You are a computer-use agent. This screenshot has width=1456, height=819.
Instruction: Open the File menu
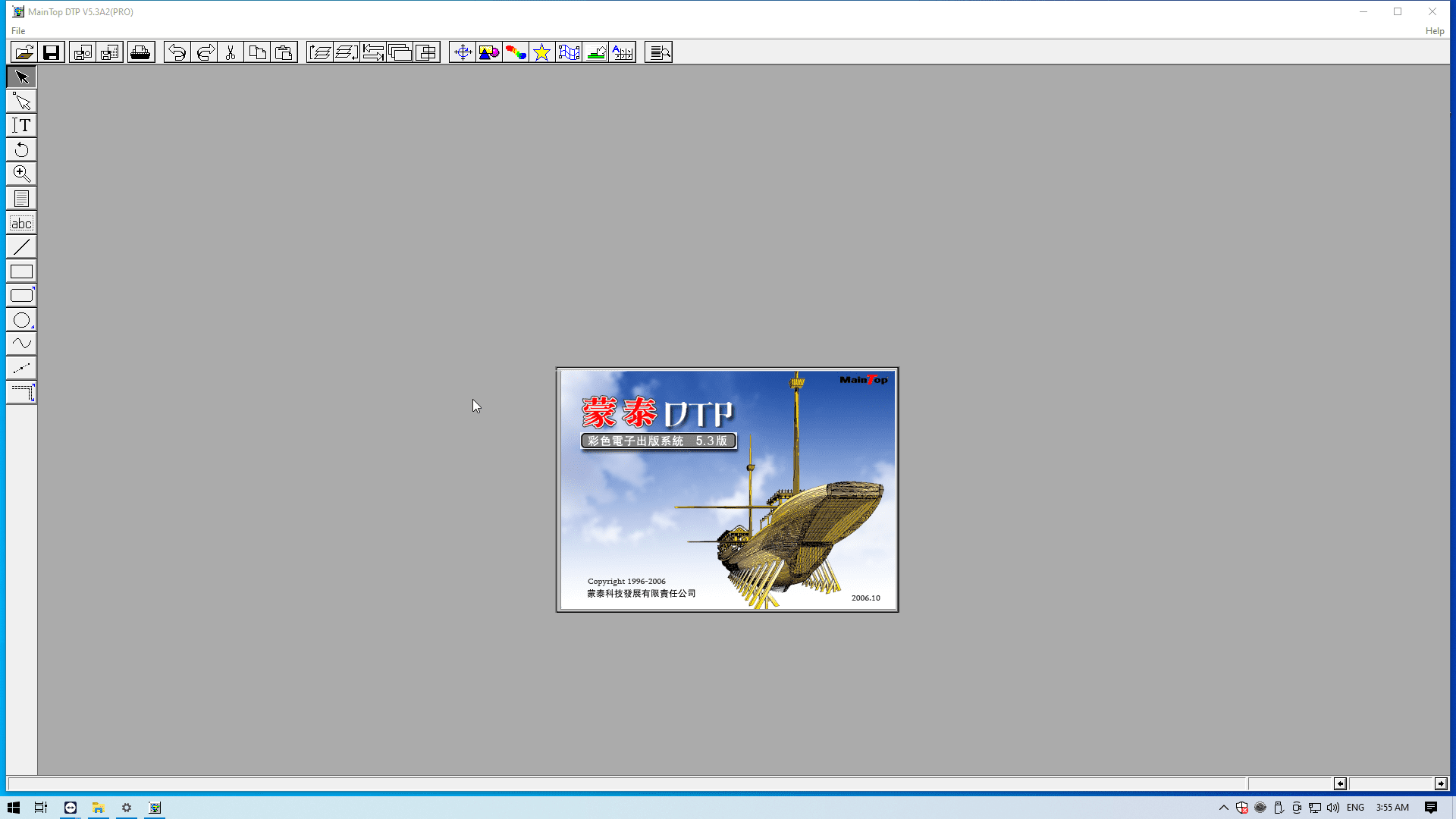click(x=18, y=31)
